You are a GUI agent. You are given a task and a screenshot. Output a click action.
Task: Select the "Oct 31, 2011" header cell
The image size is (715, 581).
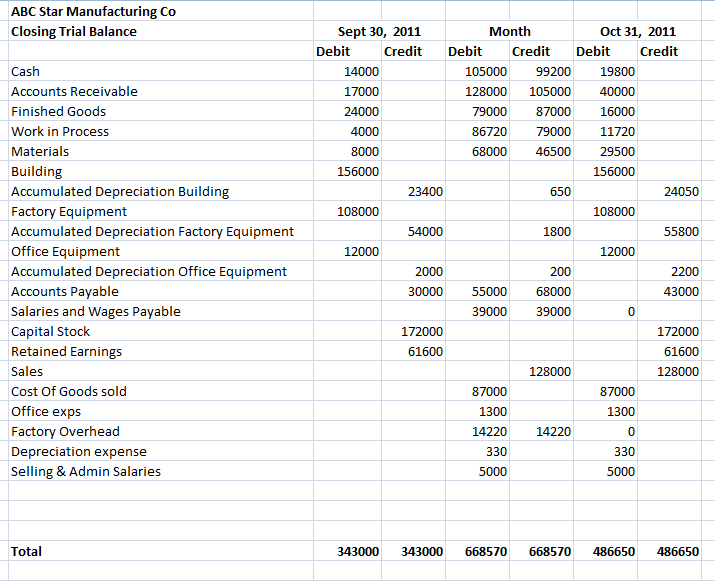click(638, 31)
